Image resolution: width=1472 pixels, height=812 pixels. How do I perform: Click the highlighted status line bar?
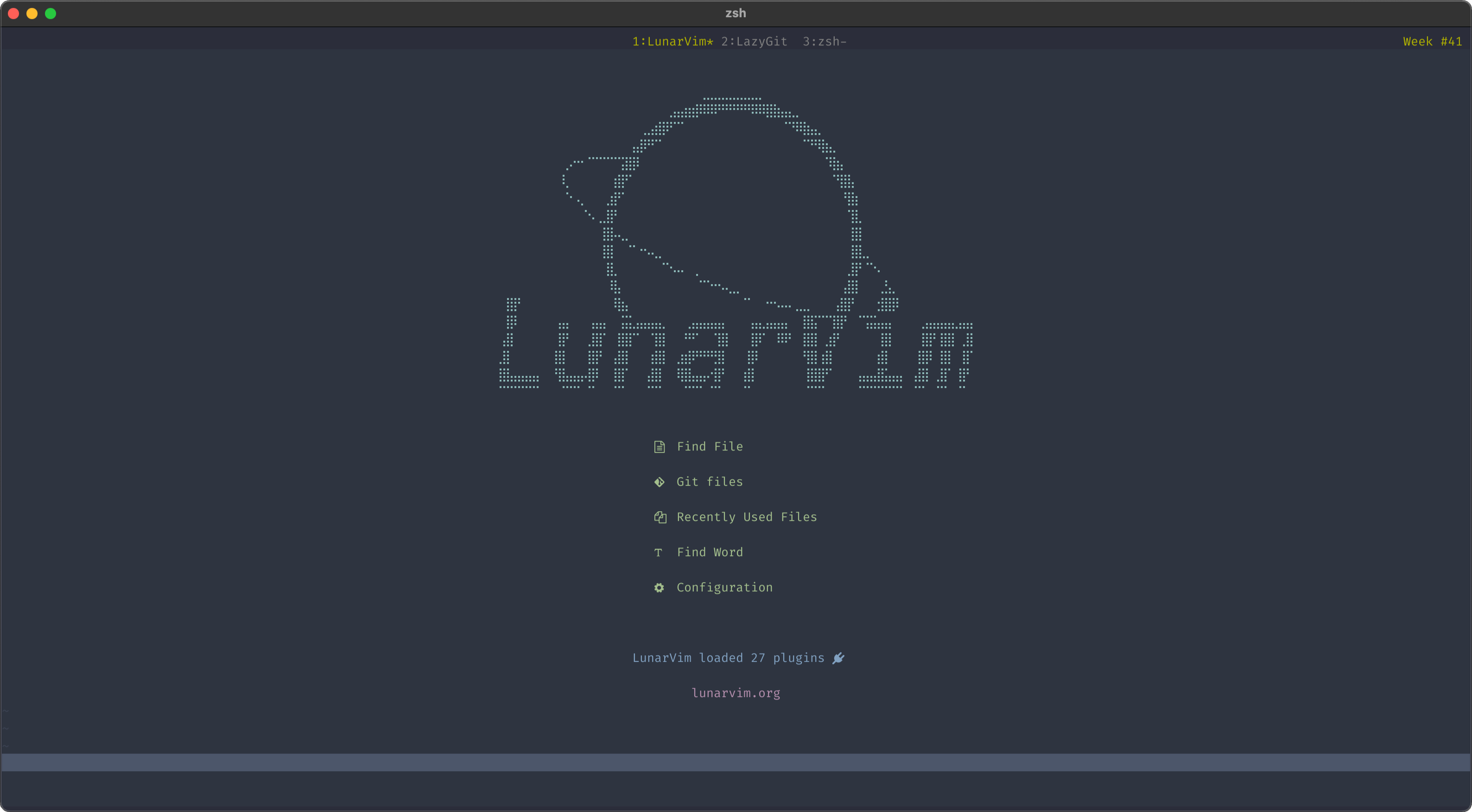(x=736, y=762)
